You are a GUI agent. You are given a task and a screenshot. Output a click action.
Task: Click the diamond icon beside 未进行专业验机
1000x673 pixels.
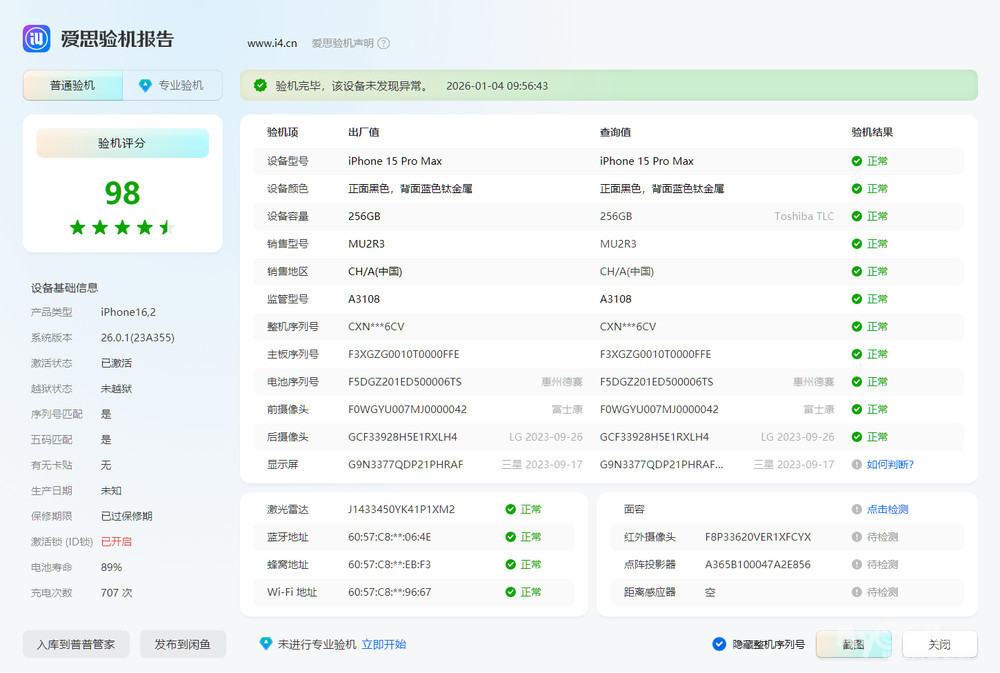(x=265, y=644)
